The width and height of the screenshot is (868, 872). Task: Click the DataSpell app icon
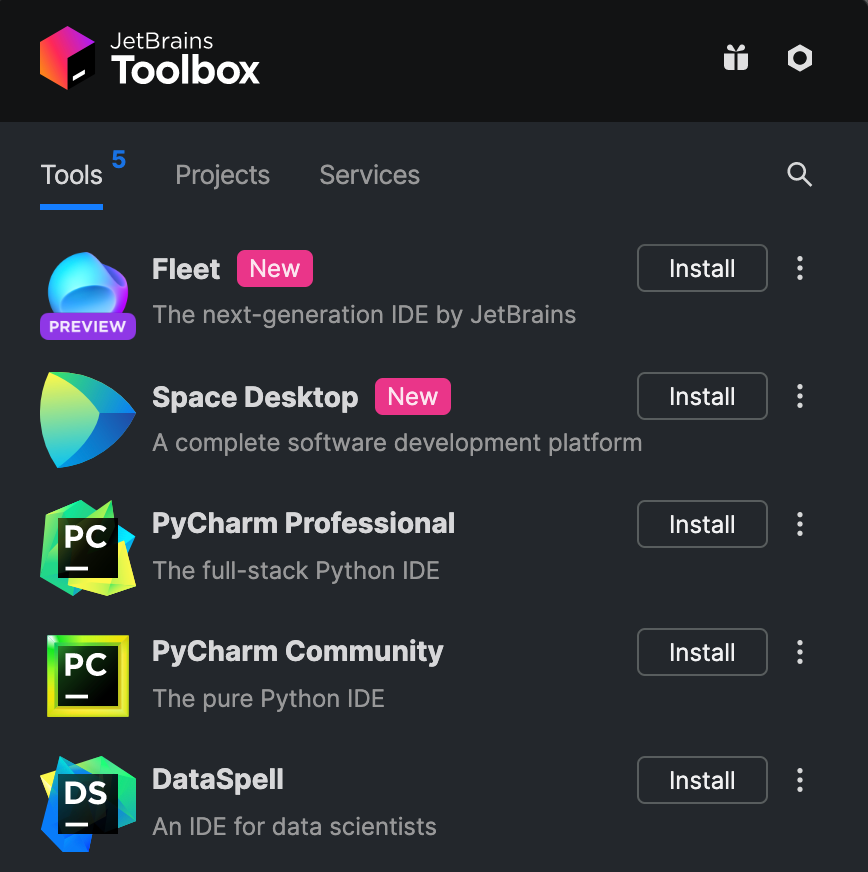coord(87,802)
